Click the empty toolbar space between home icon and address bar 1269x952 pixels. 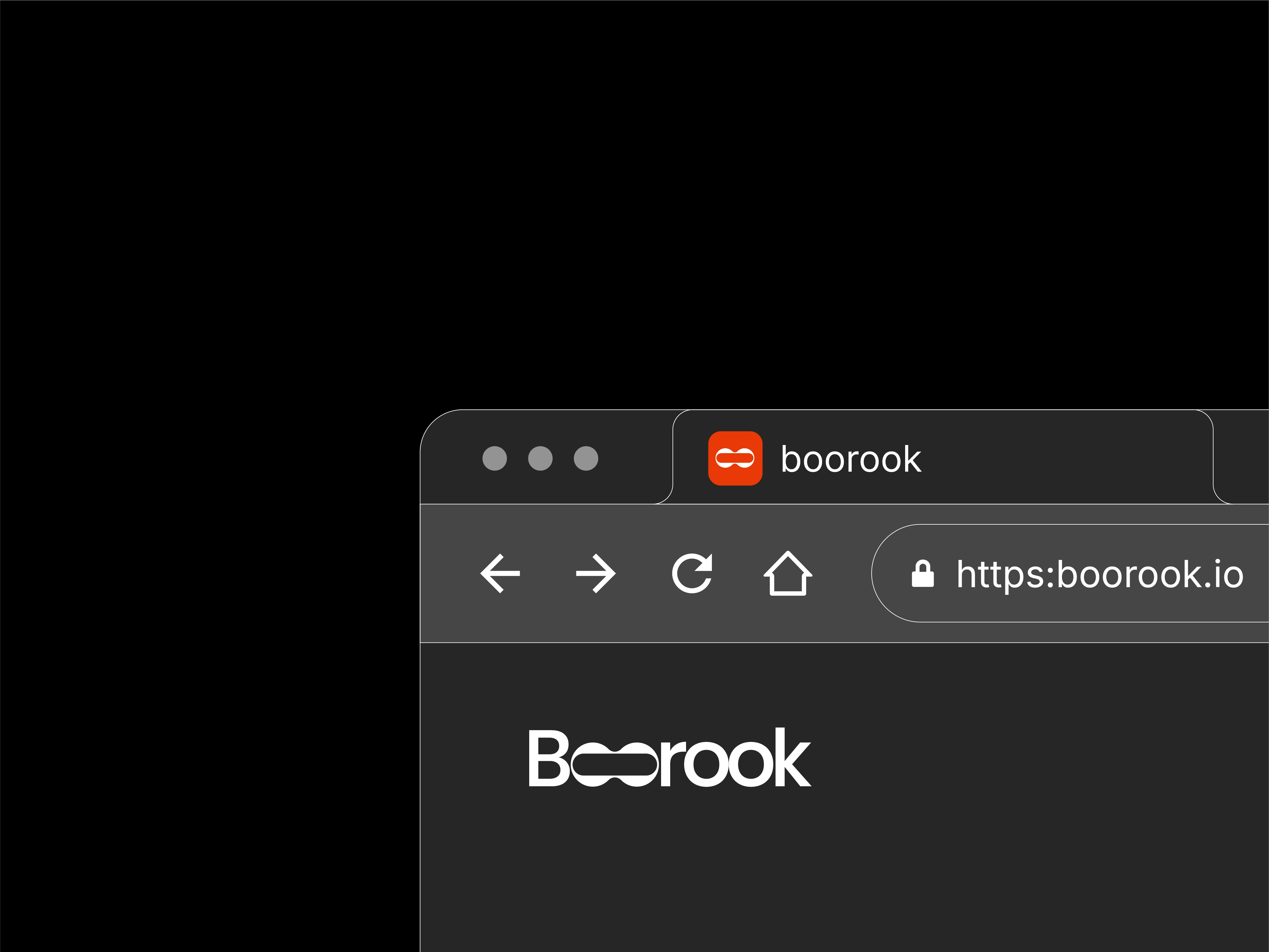point(842,573)
